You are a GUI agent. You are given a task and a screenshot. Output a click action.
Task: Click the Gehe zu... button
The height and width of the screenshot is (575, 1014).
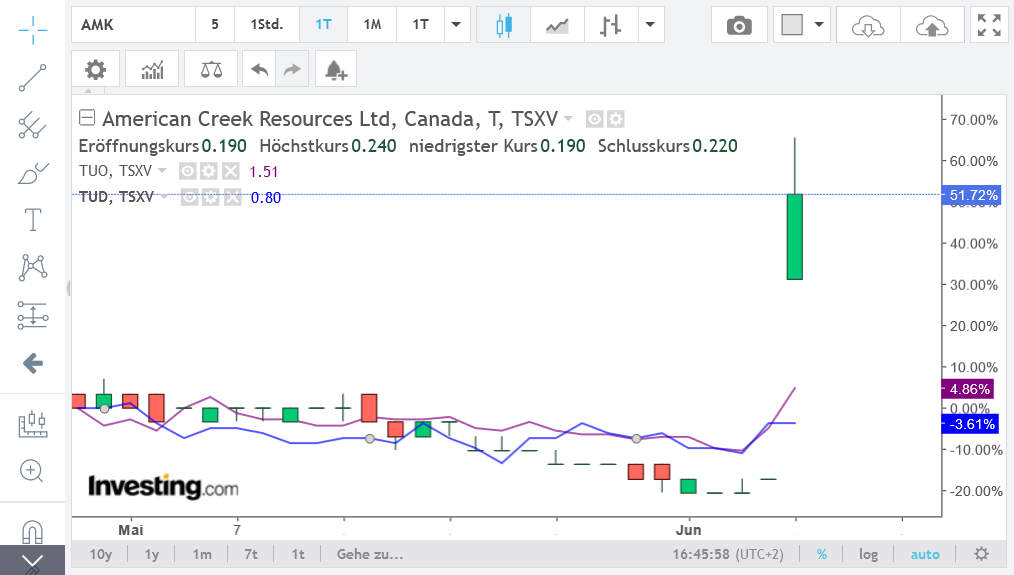pyautogui.click(x=370, y=554)
